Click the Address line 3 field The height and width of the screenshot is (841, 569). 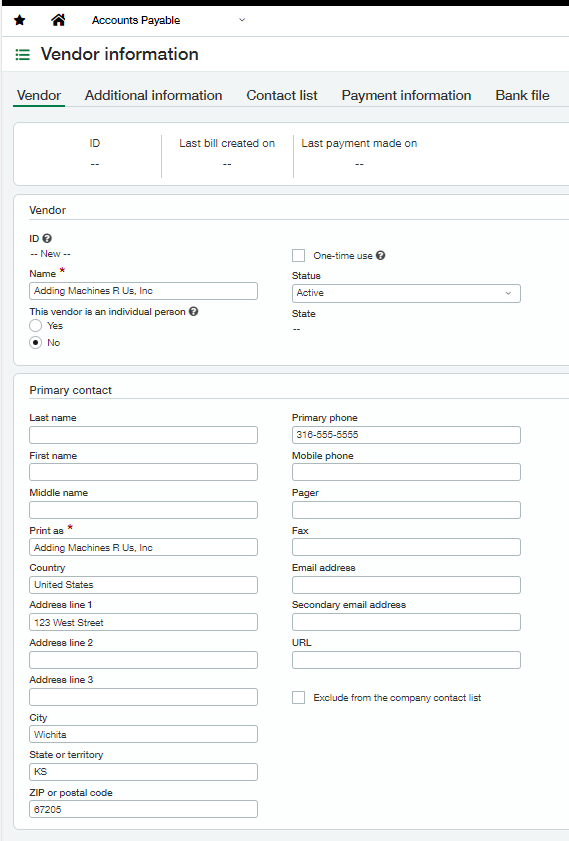[x=143, y=697]
